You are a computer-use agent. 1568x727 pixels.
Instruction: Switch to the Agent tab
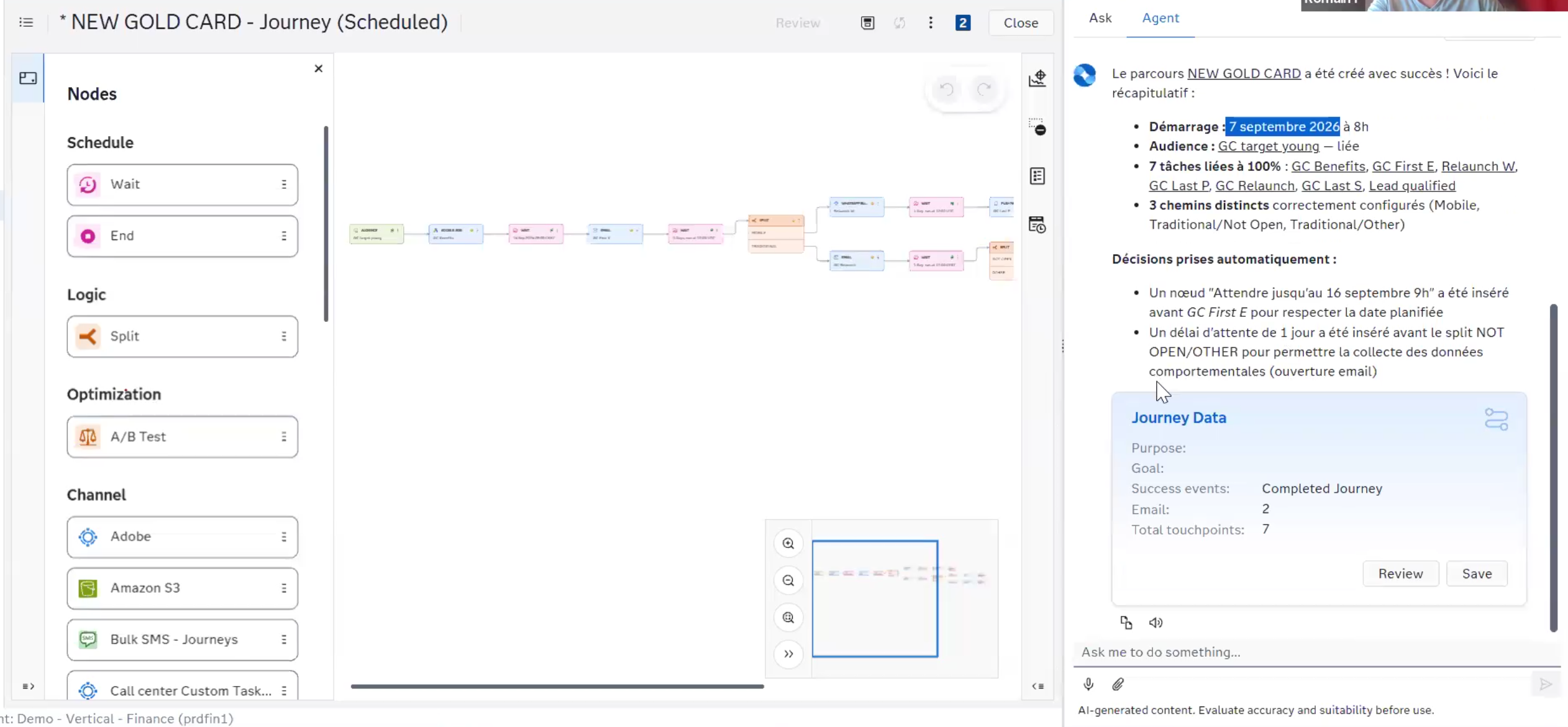pyautogui.click(x=1160, y=18)
